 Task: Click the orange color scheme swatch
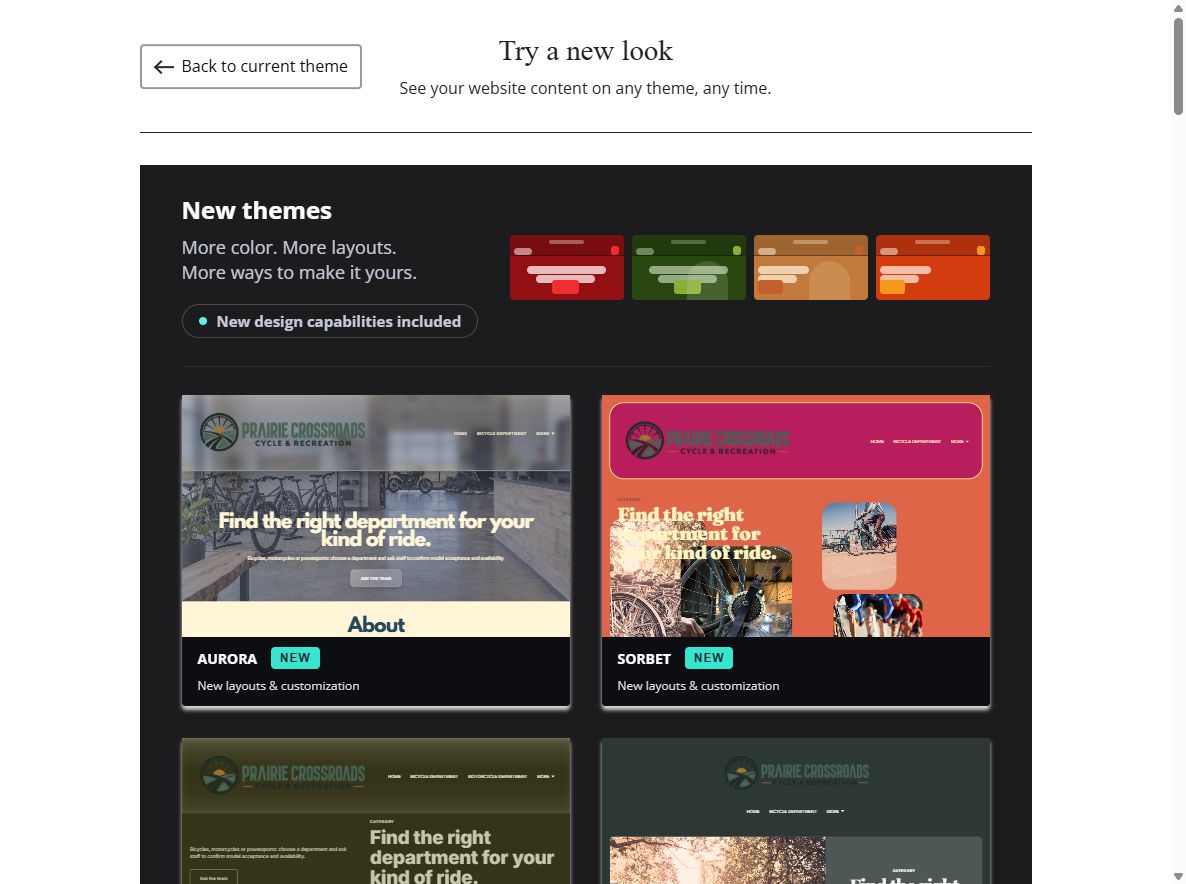(933, 268)
